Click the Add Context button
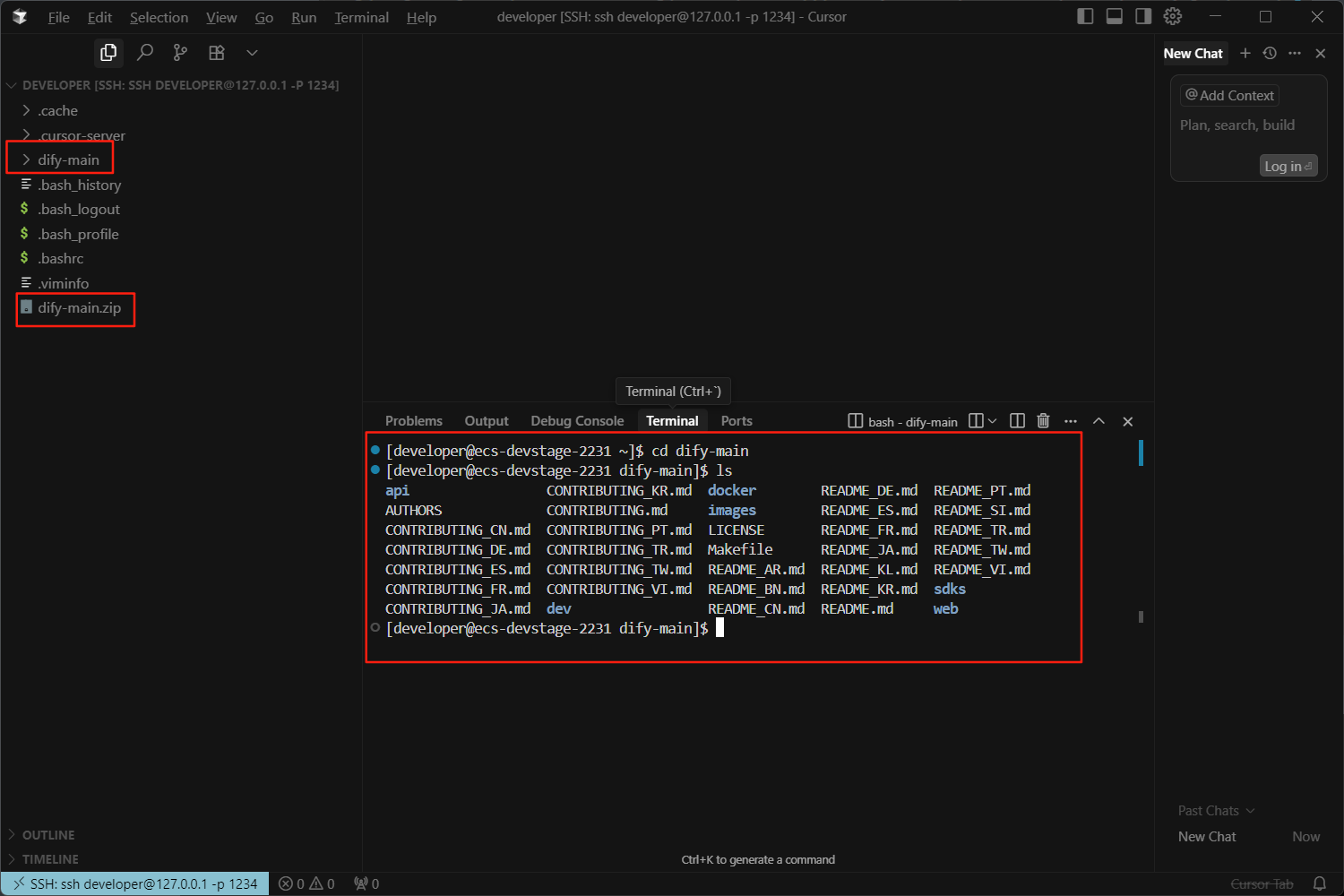 click(1229, 95)
